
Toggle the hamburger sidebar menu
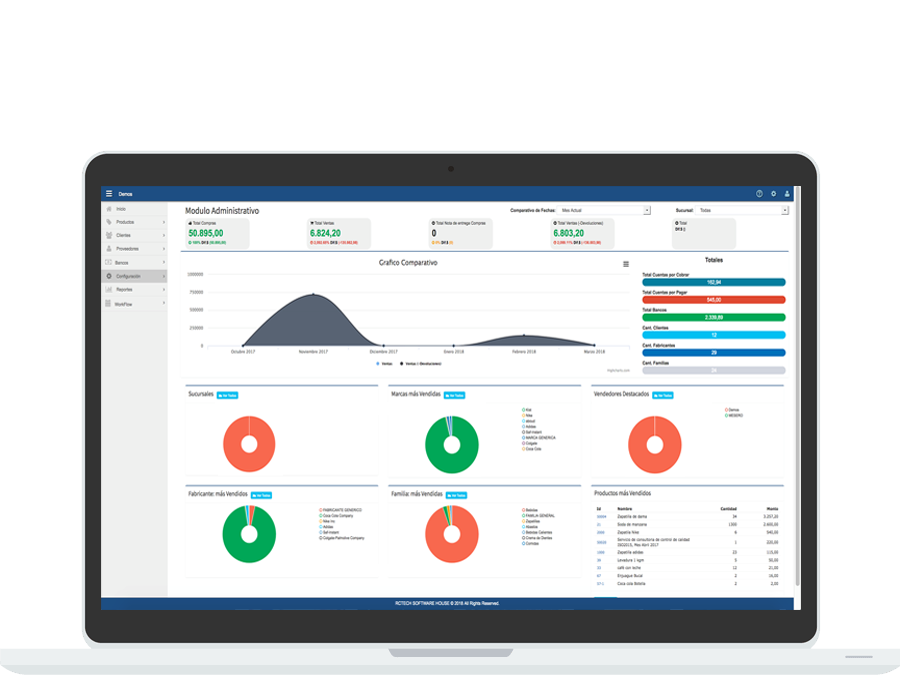click(x=109, y=193)
